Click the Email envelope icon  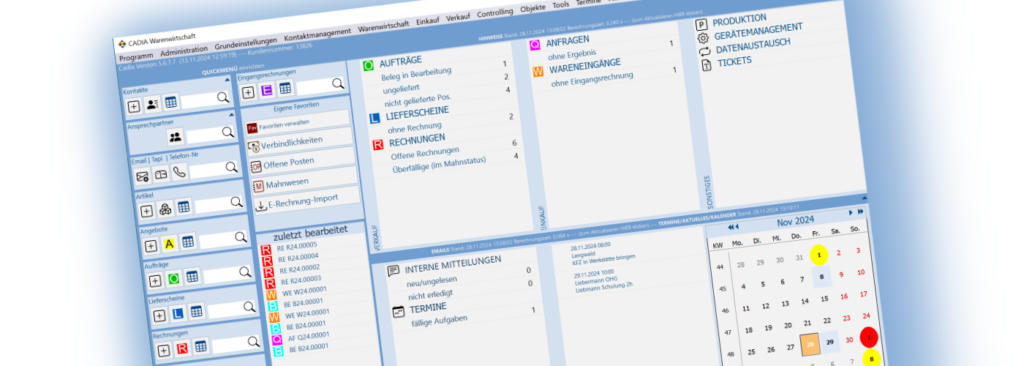tap(142, 176)
